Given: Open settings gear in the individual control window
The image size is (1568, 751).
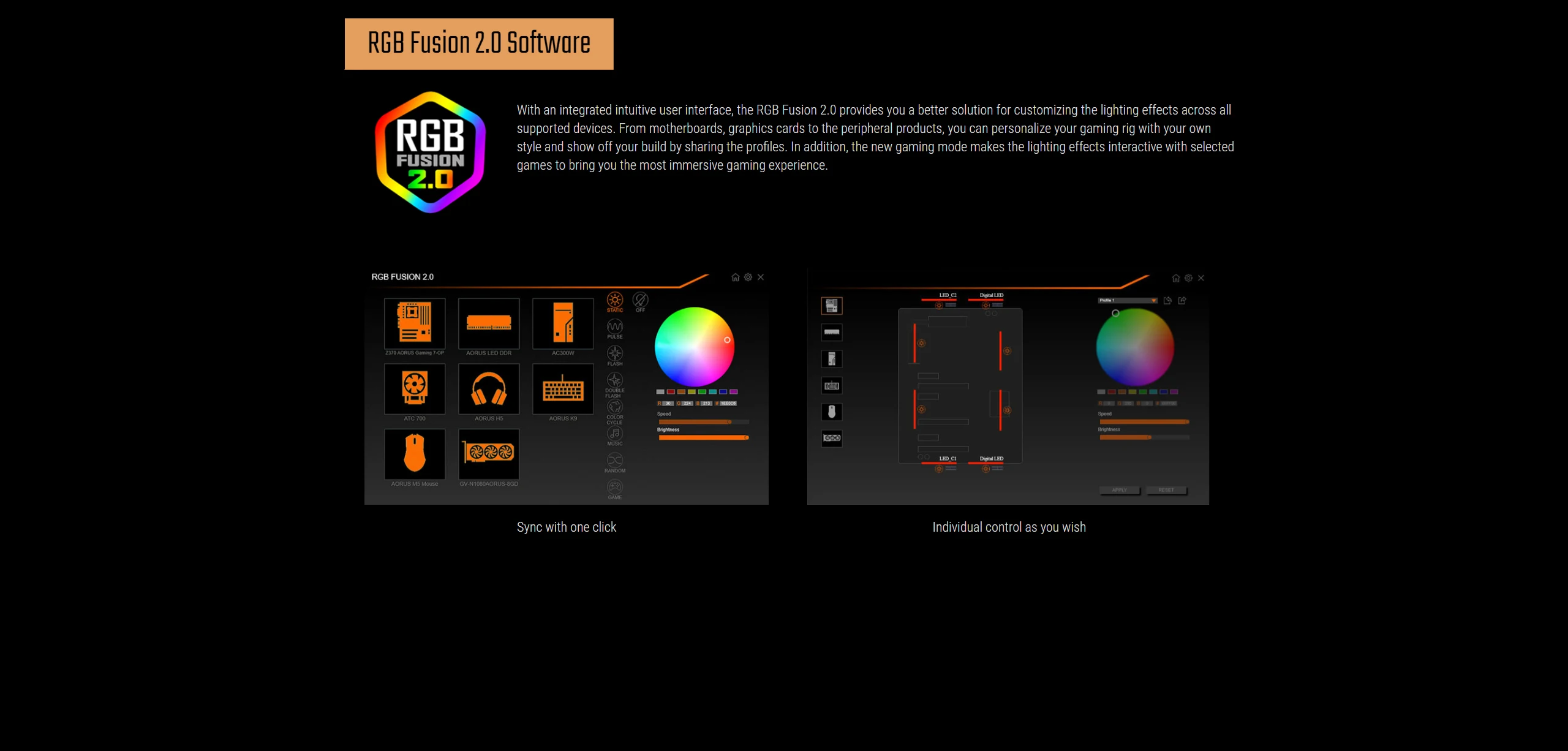Looking at the screenshot, I should (1188, 278).
